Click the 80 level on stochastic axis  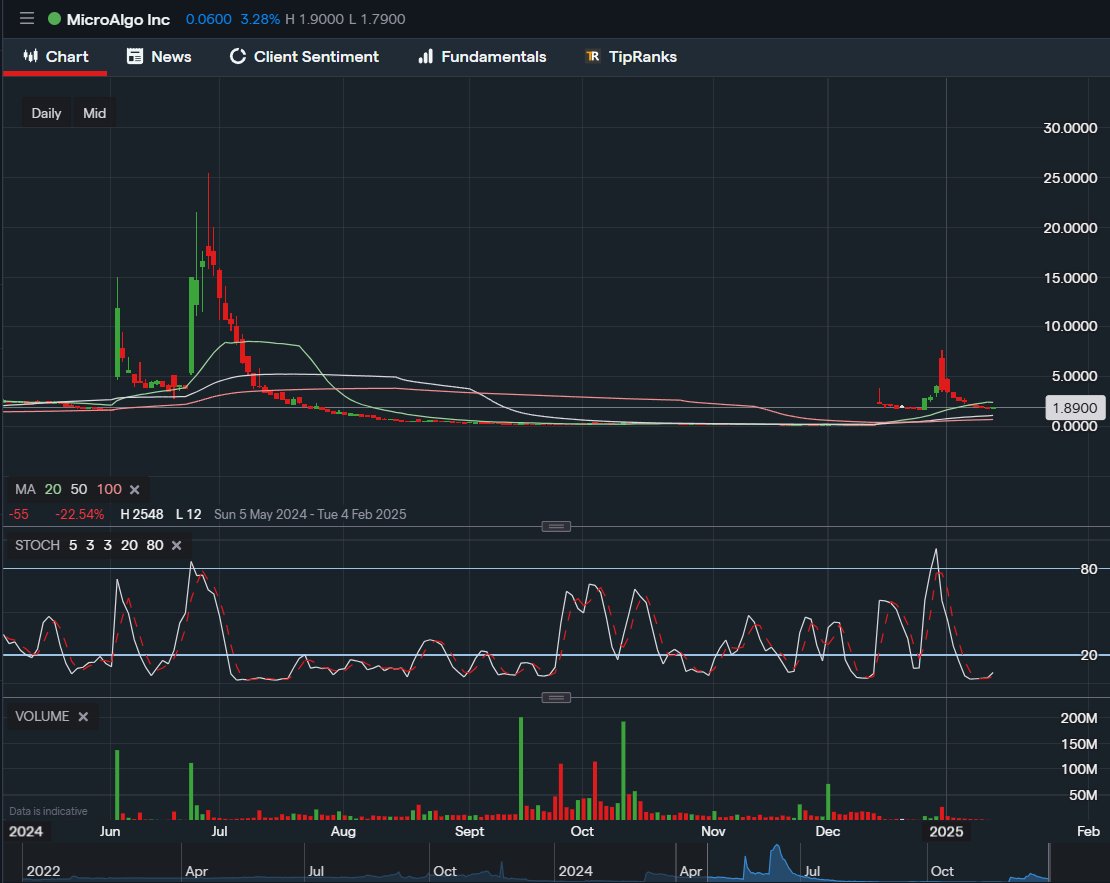(1089, 569)
